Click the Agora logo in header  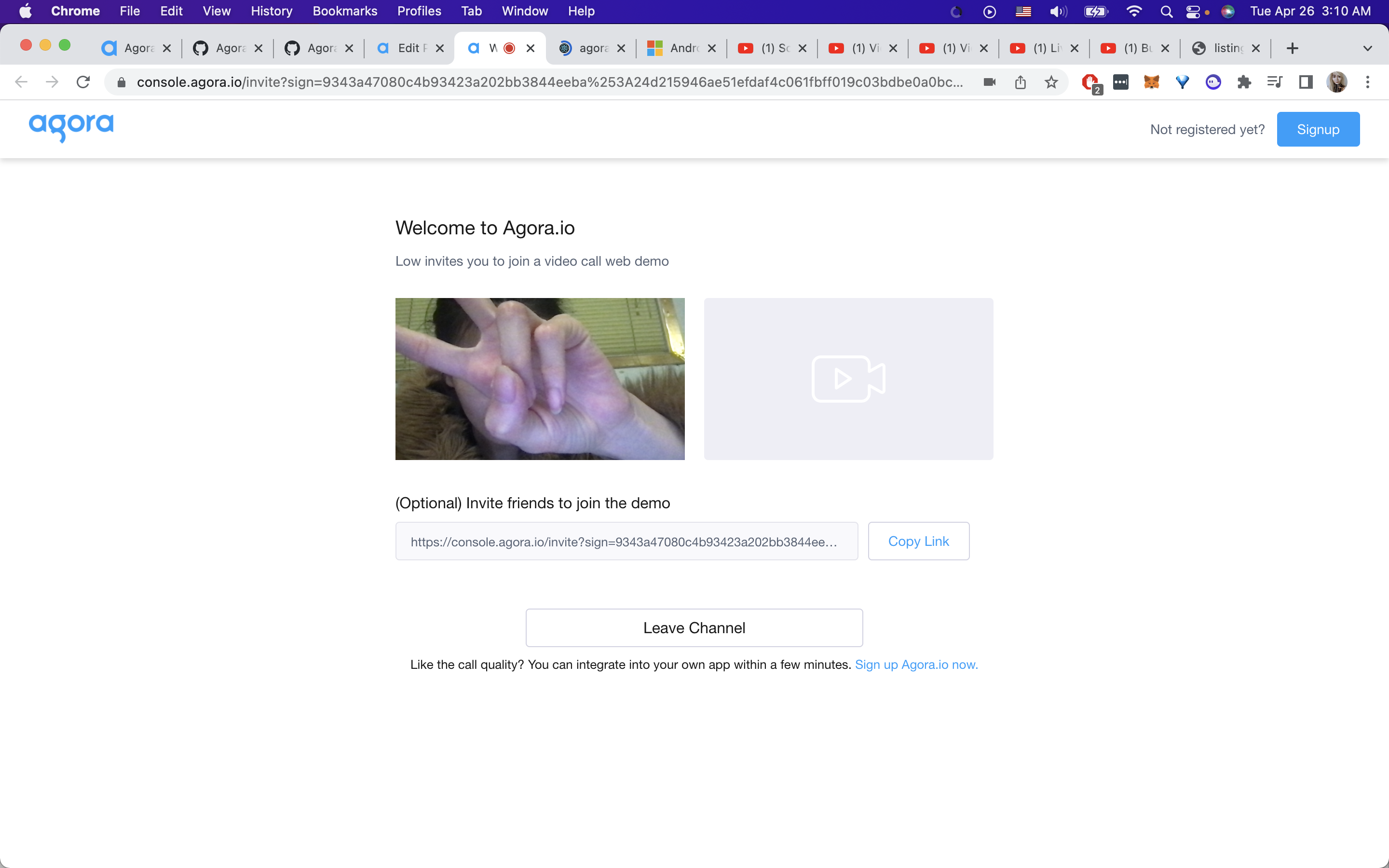(x=71, y=126)
